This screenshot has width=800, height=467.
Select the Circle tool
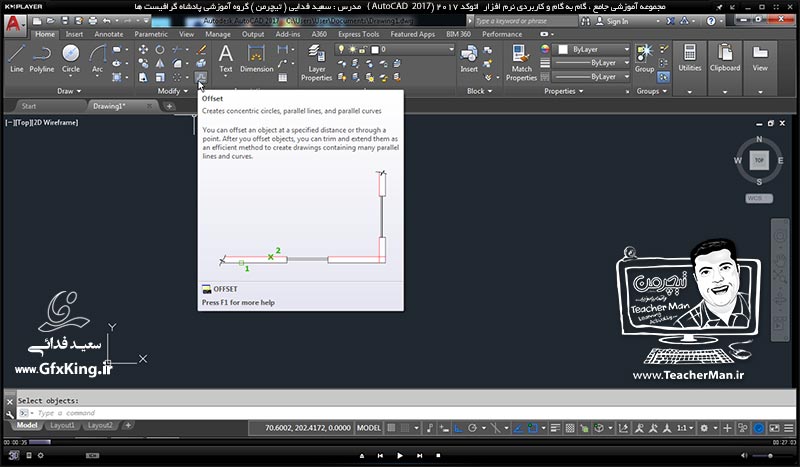point(70,59)
